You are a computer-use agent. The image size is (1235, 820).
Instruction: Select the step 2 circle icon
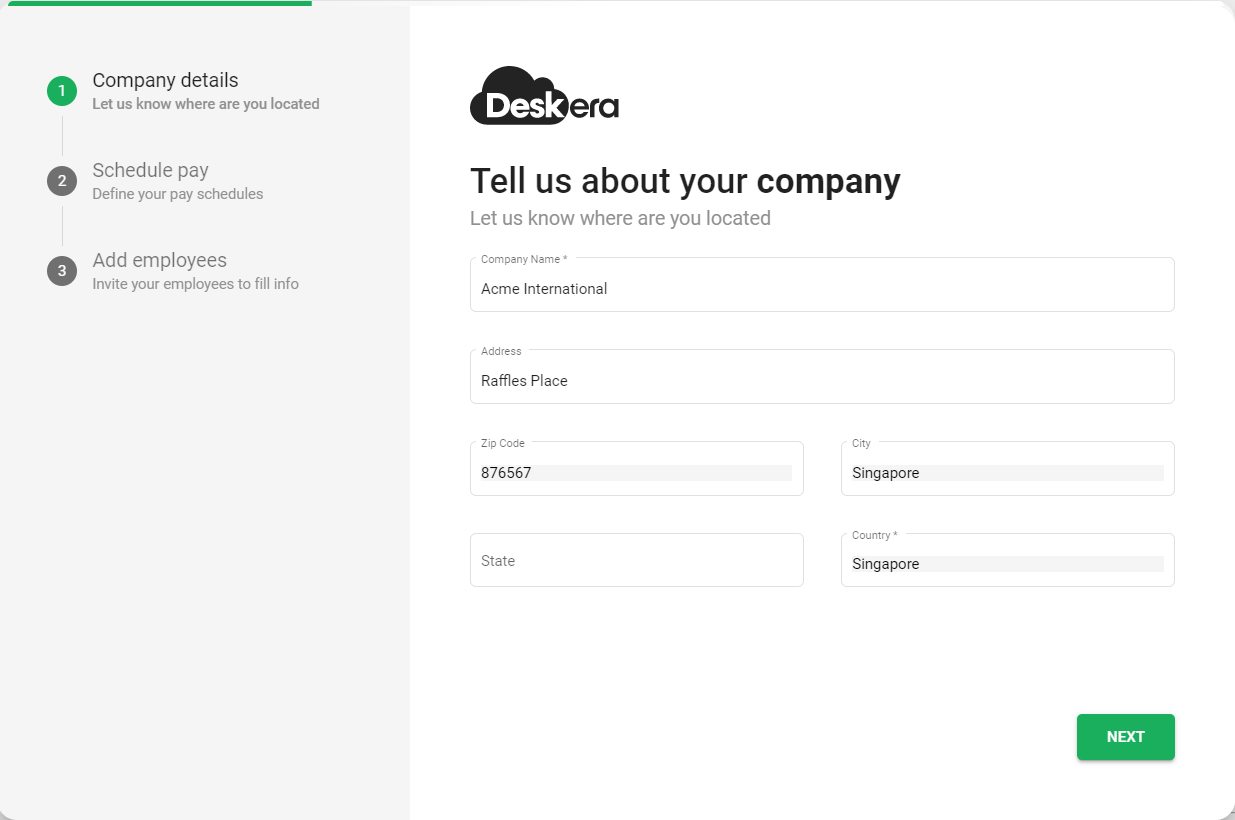62,181
